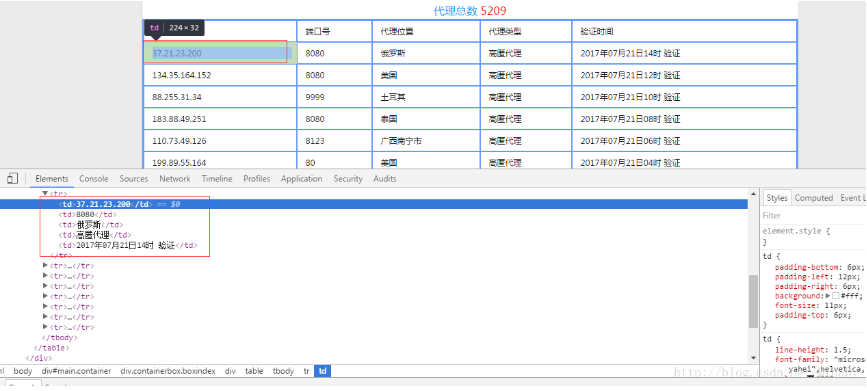
Task: Click the 代理总数 5209 heading
Action: [x=470, y=11]
